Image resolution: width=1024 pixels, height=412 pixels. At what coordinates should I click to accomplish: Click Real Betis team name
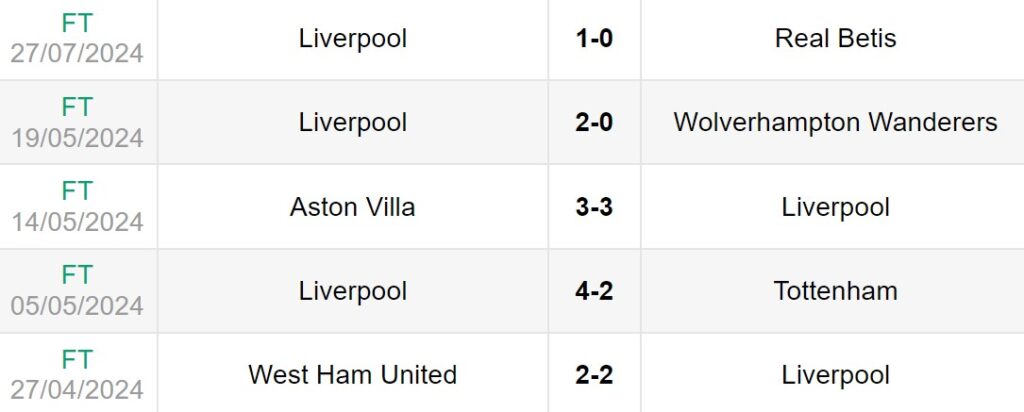pyautogui.click(x=835, y=39)
